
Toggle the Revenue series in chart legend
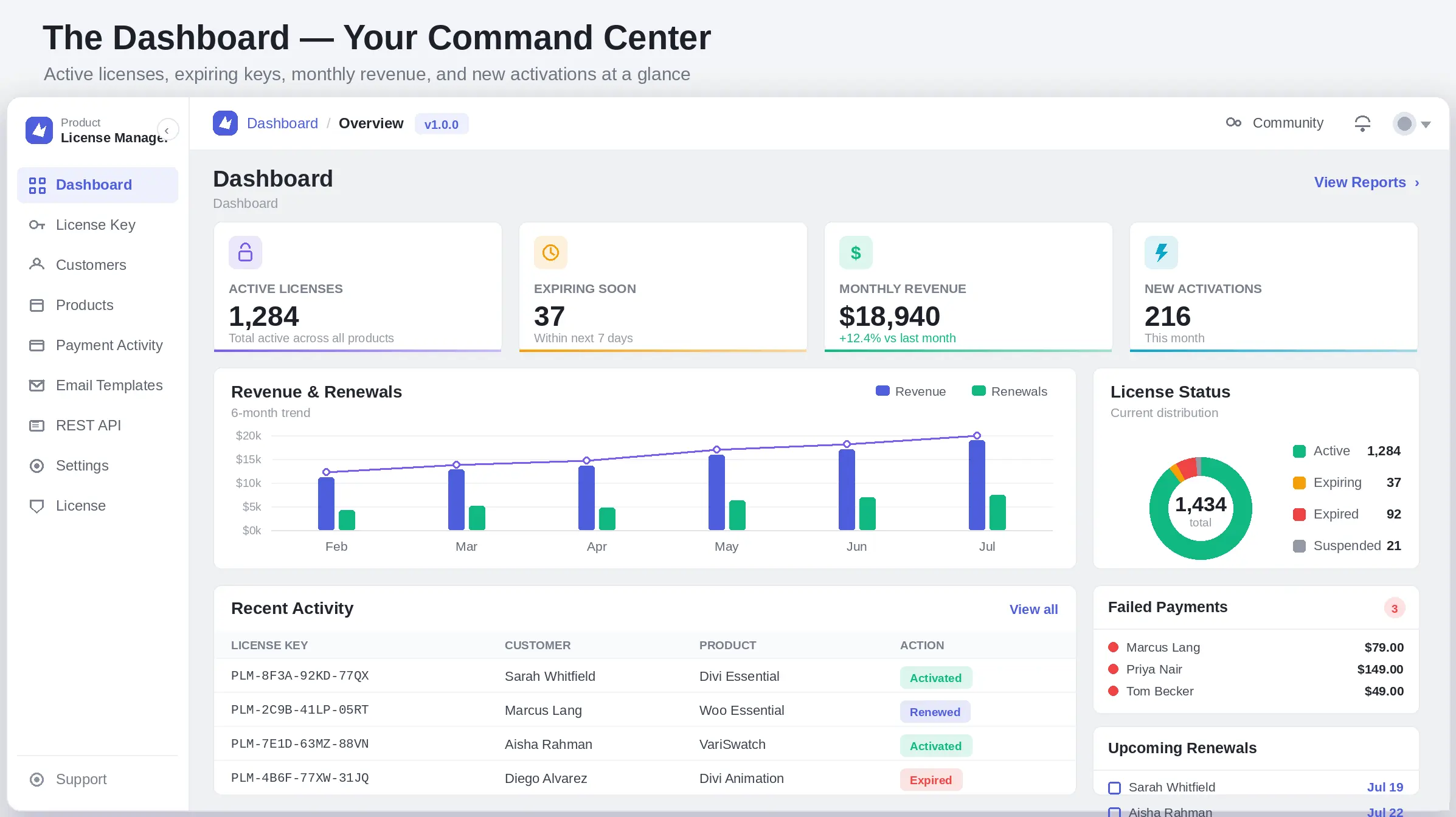click(x=910, y=391)
